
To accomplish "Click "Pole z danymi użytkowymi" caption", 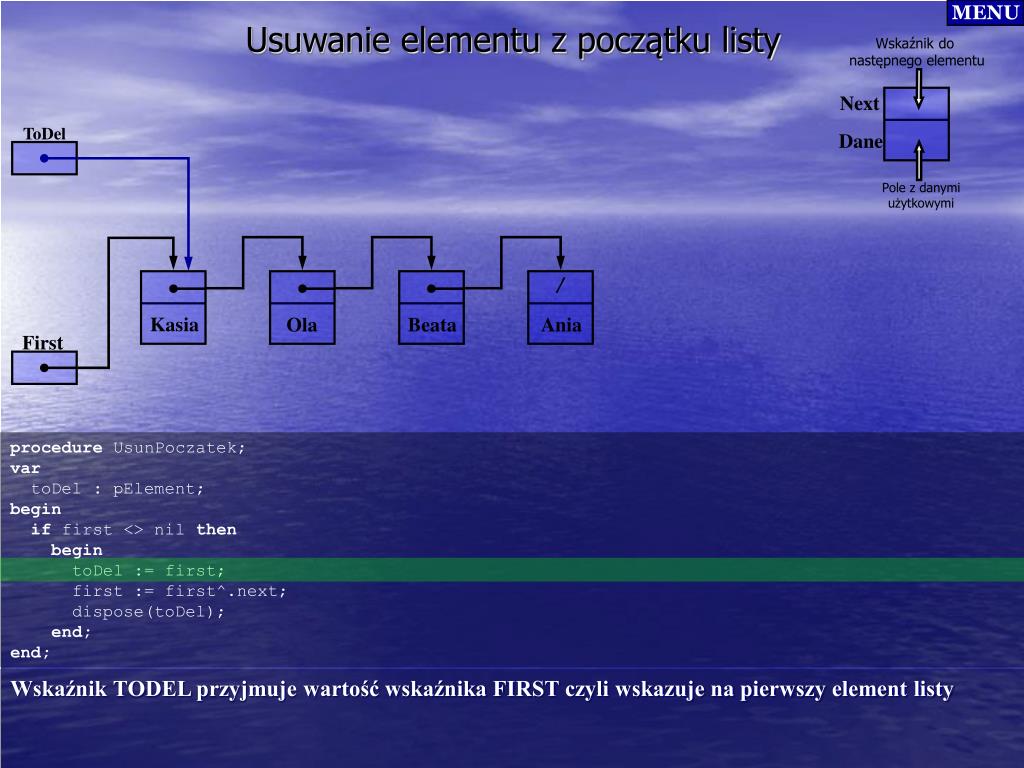I will (x=921, y=195).
